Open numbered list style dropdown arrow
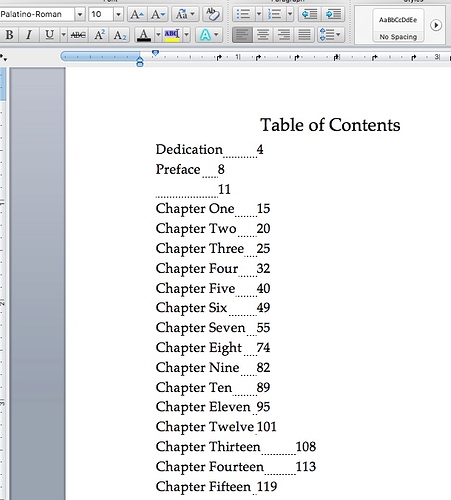 coord(290,14)
